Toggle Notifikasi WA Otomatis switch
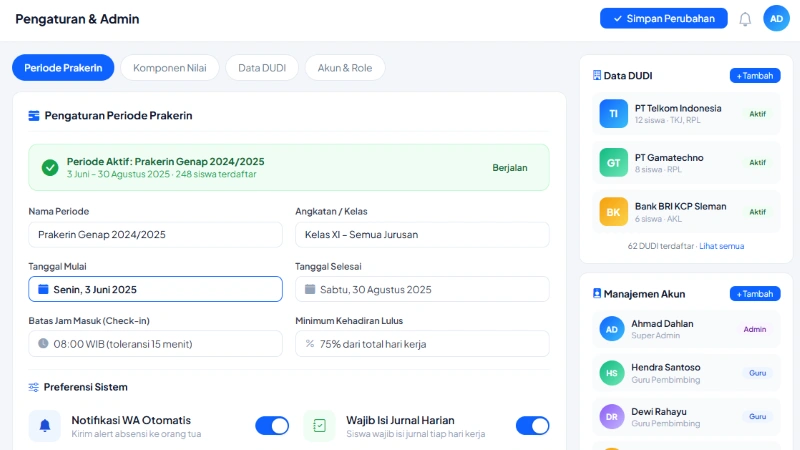 tap(272, 426)
